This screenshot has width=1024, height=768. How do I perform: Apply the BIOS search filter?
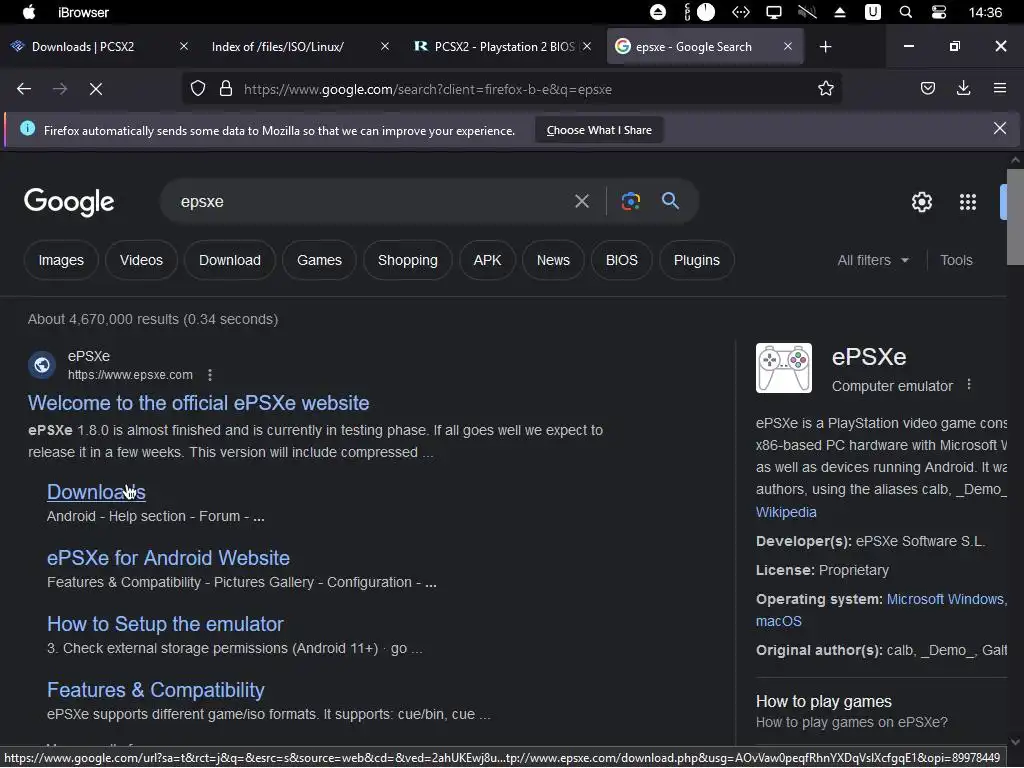(622, 260)
